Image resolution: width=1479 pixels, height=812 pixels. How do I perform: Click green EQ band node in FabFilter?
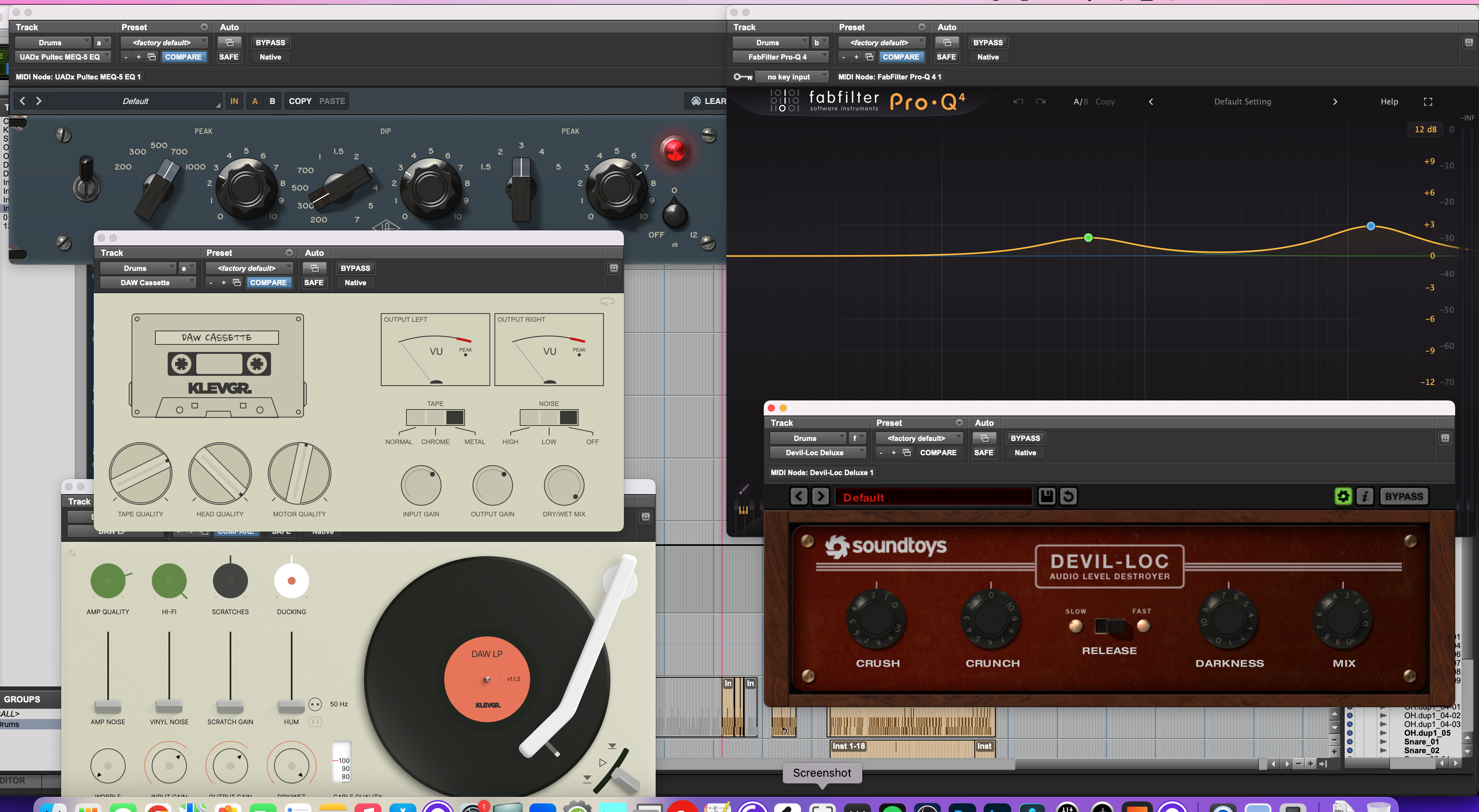[1088, 238]
